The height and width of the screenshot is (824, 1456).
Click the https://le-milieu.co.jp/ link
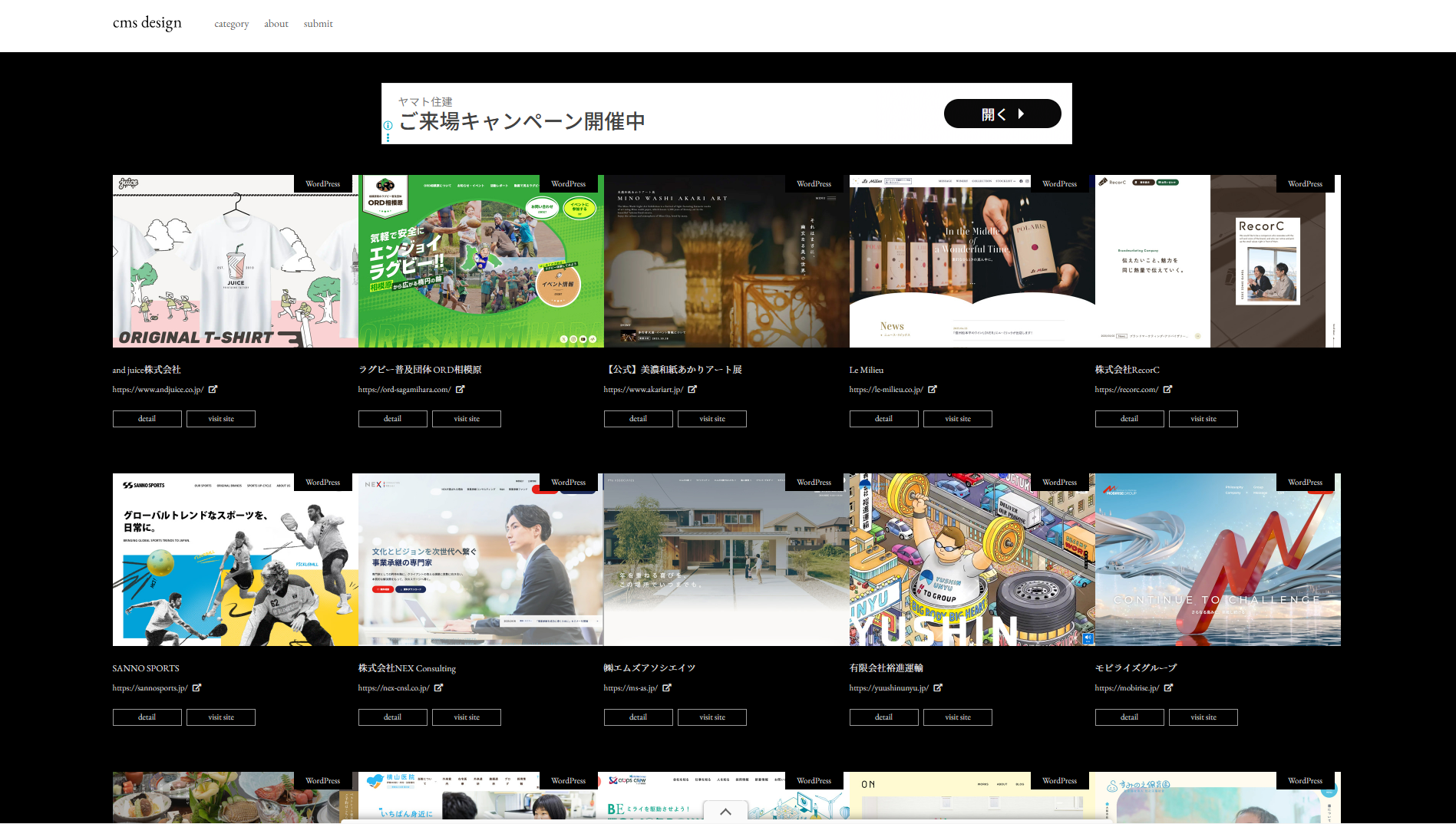886,390
